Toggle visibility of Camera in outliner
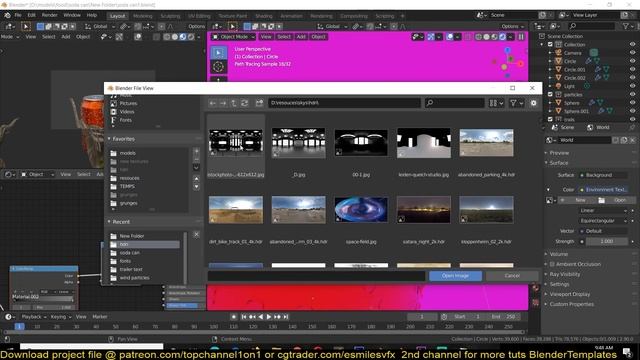The height and width of the screenshot is (360, 640). point(633,53)
